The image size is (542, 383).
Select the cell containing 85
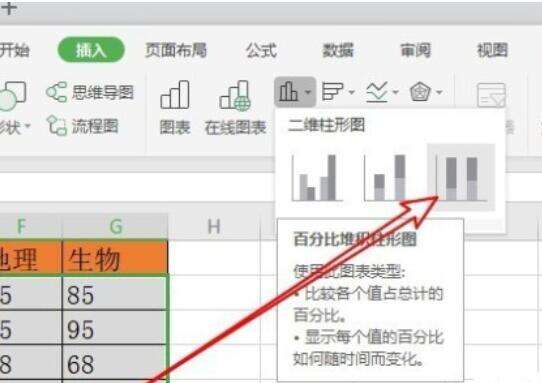pos(115,293)
